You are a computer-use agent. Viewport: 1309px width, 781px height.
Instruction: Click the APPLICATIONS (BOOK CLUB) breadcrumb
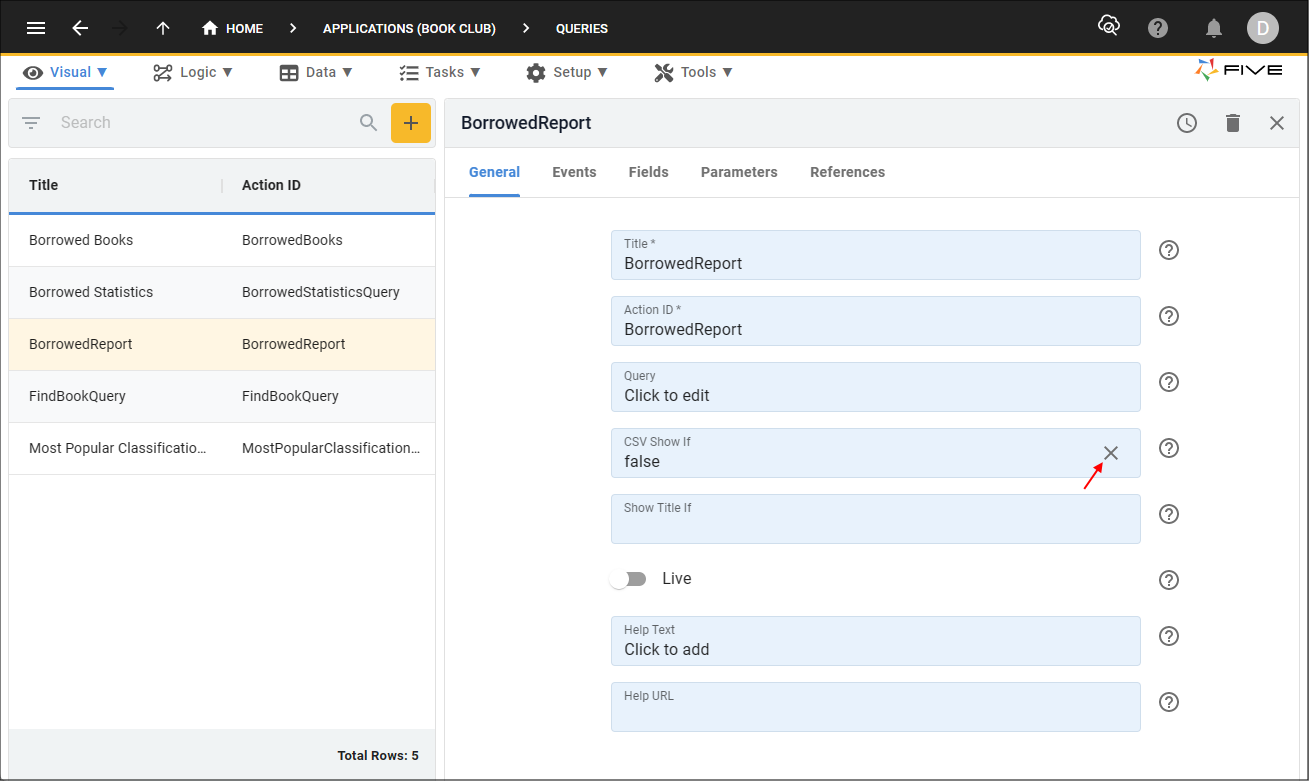(409, 28)
